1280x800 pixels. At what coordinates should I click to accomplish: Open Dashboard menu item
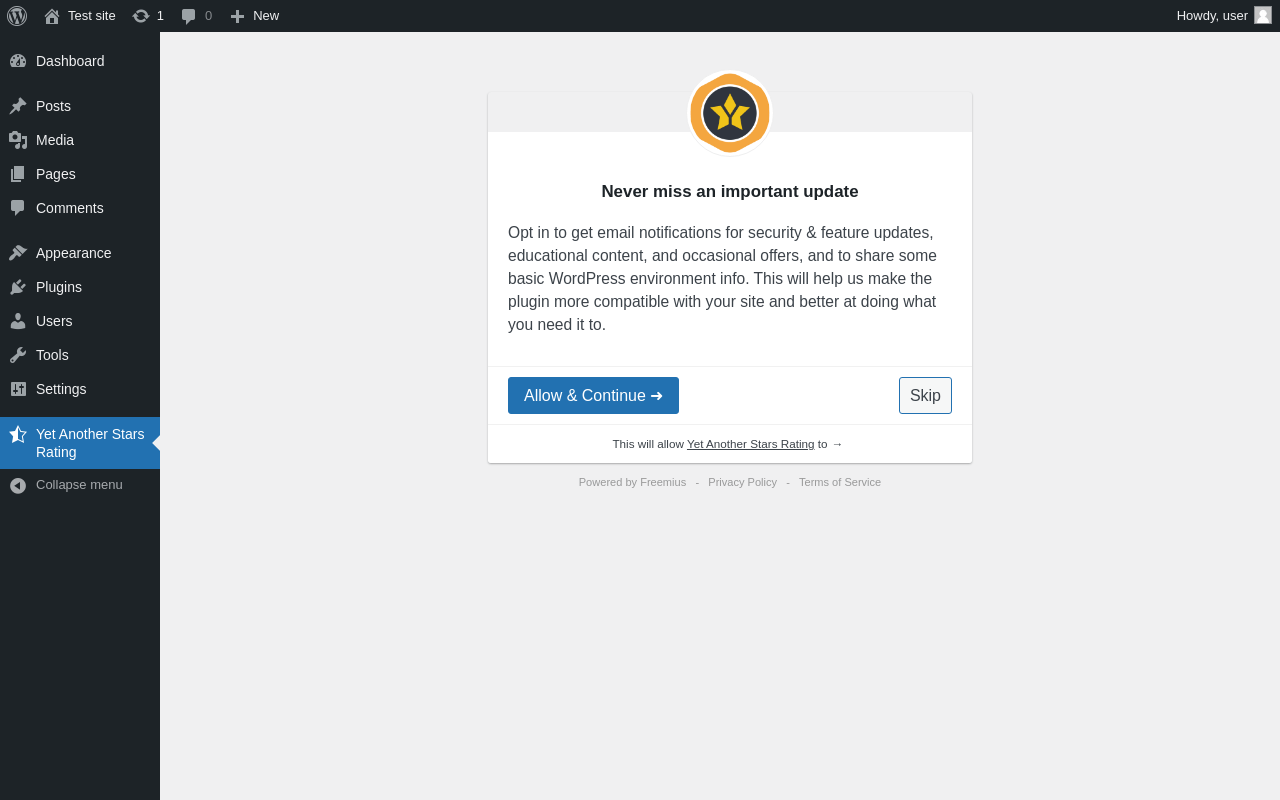[x=80, y=61]
